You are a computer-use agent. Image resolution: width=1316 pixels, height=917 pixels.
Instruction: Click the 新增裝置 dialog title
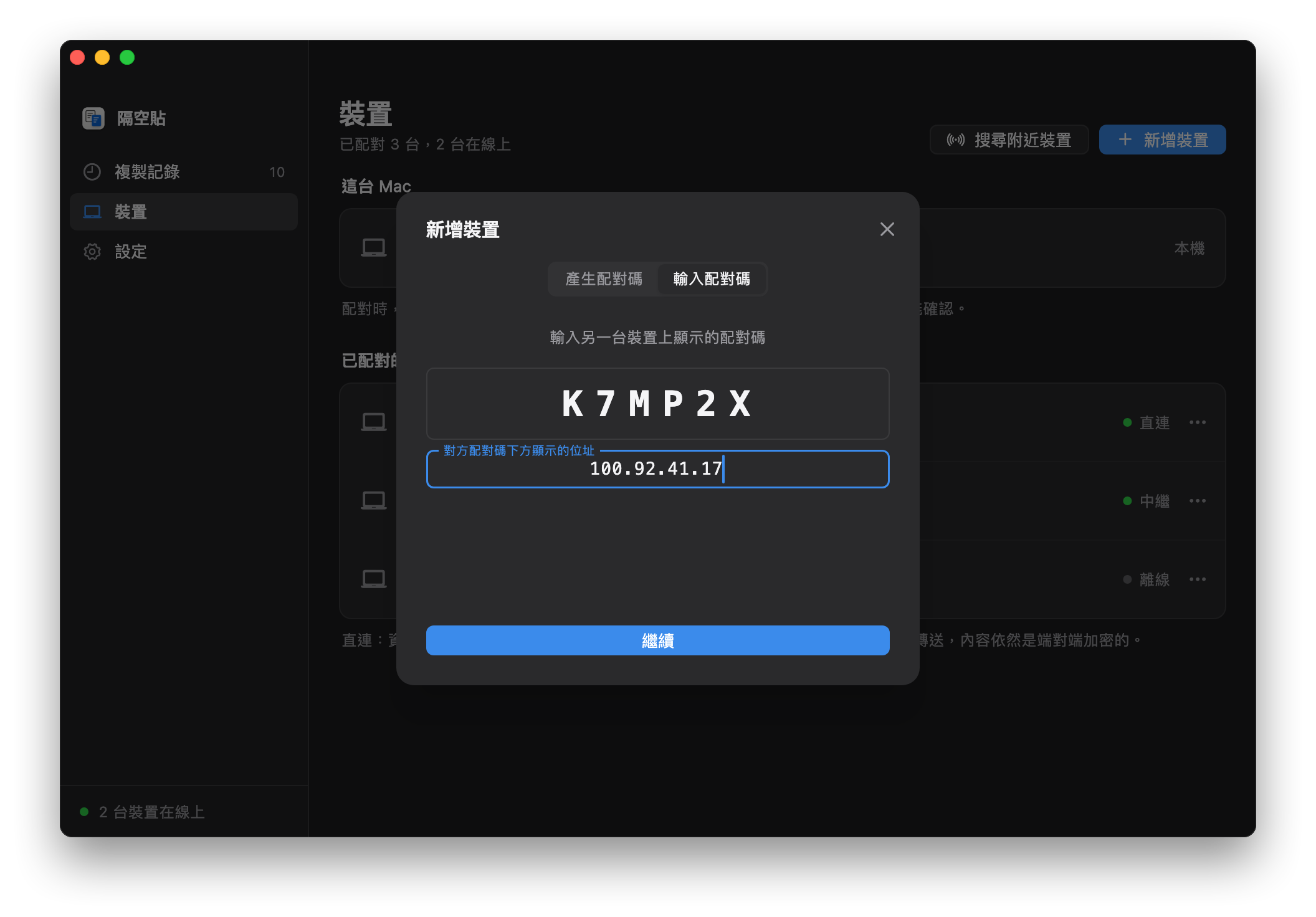[x=462, y=229]
